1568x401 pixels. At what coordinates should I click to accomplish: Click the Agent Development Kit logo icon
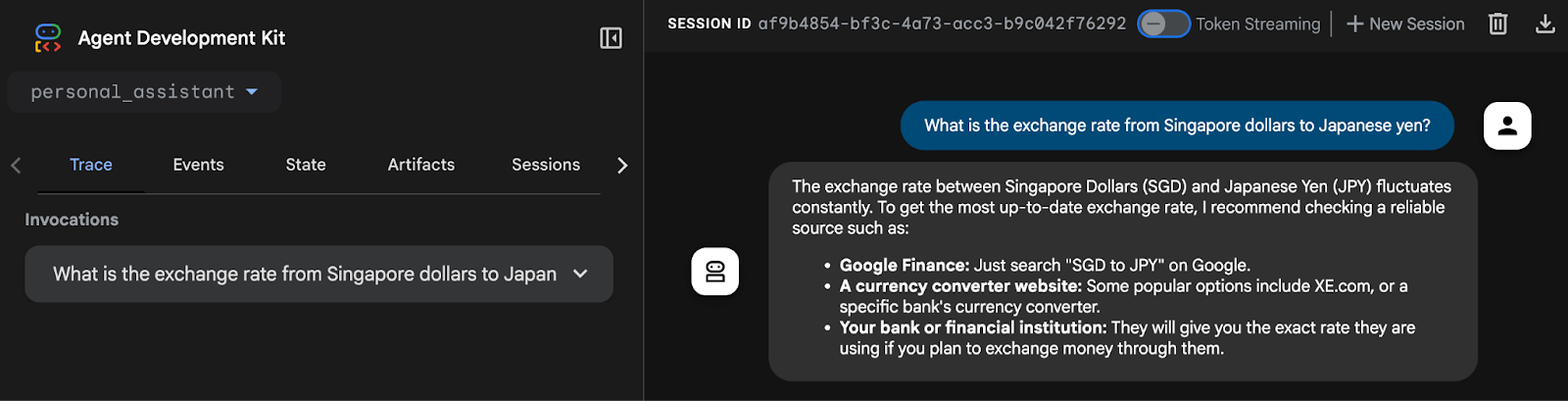point(48,38)
